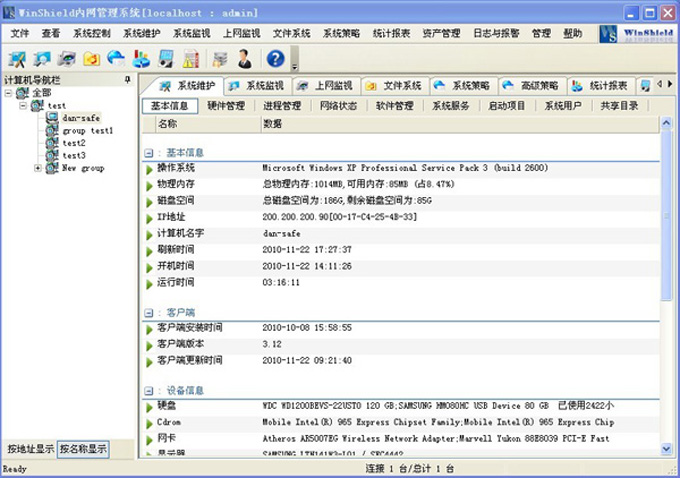The width and height of the screenshot is (680, 478).
Task: Switch to the 系统监视 main tab
Action: click(x=258, y=86)
